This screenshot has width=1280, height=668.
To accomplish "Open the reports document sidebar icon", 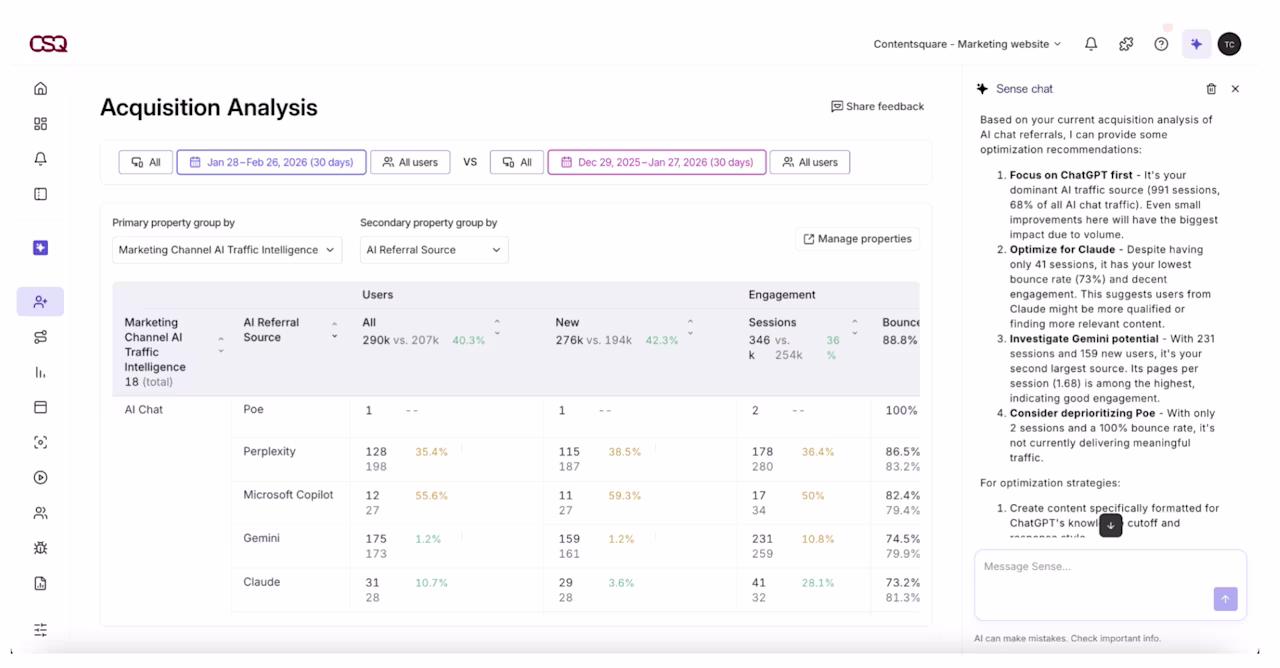I will [40, 583].
